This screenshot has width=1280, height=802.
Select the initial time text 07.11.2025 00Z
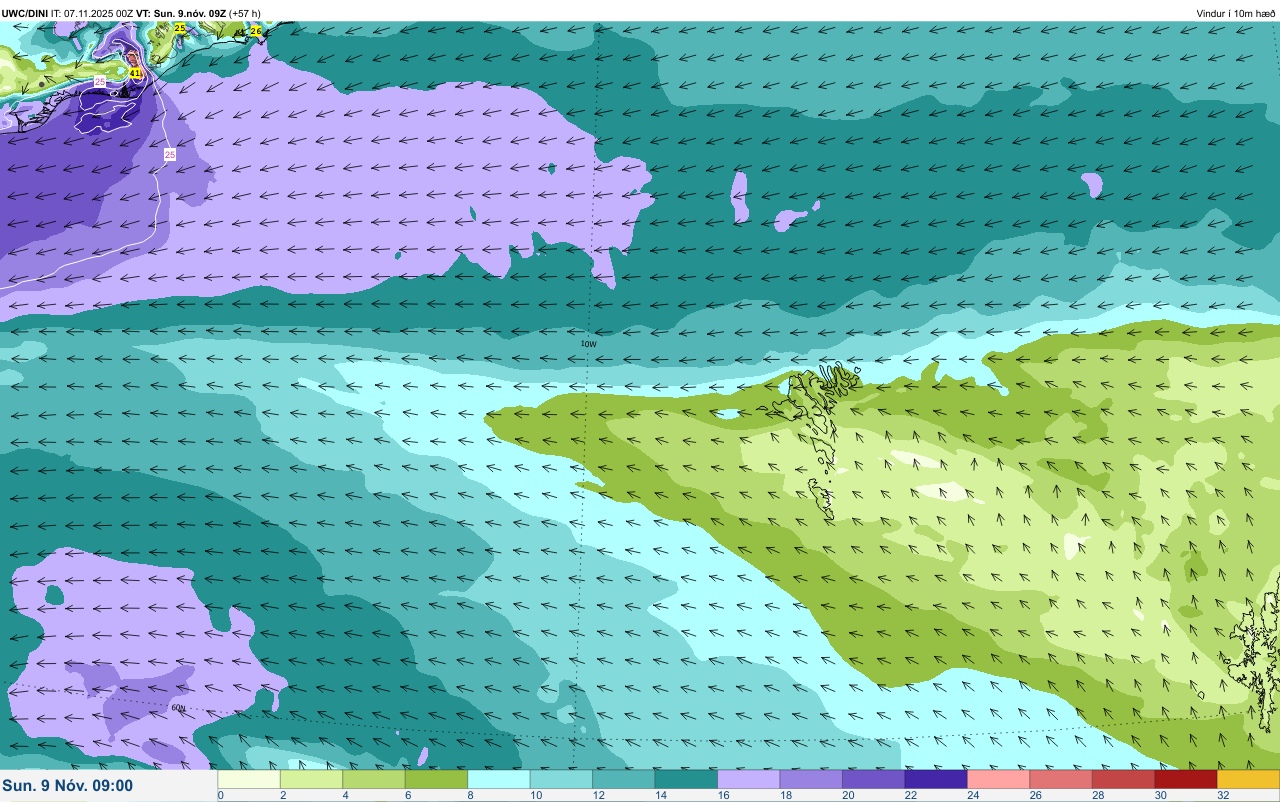point(99,13)
